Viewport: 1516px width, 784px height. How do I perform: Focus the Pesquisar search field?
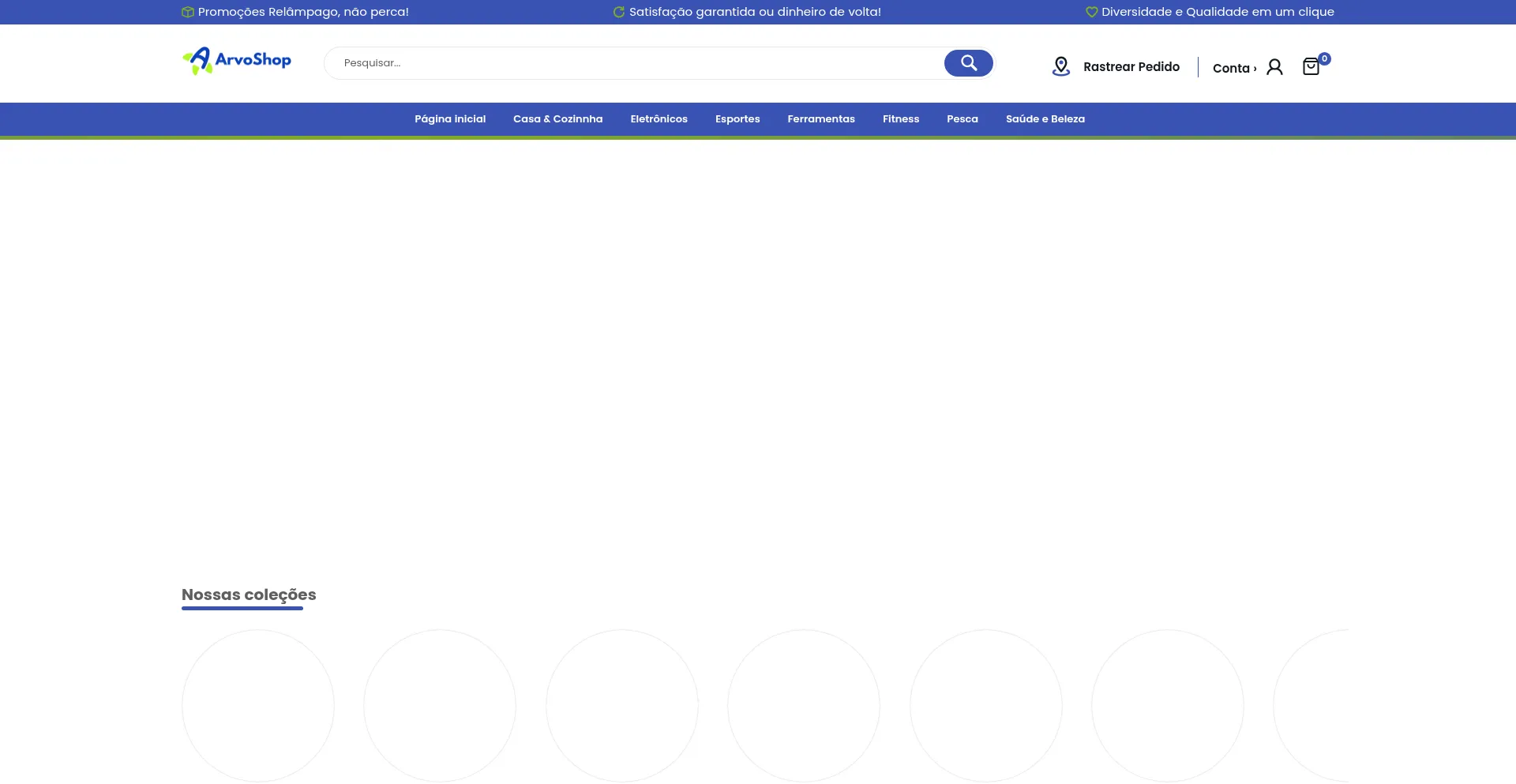click(632, 63)
